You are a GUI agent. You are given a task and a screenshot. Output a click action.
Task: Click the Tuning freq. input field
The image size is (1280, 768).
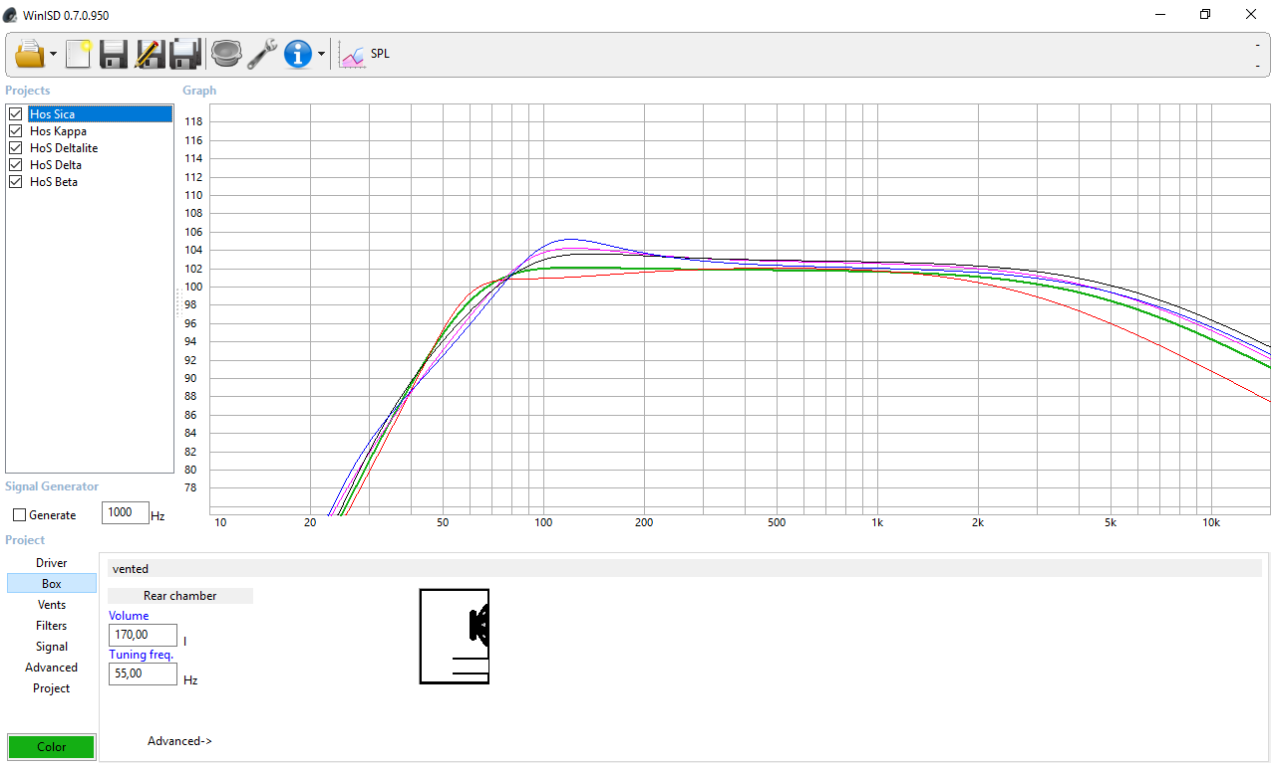(143, 674)
